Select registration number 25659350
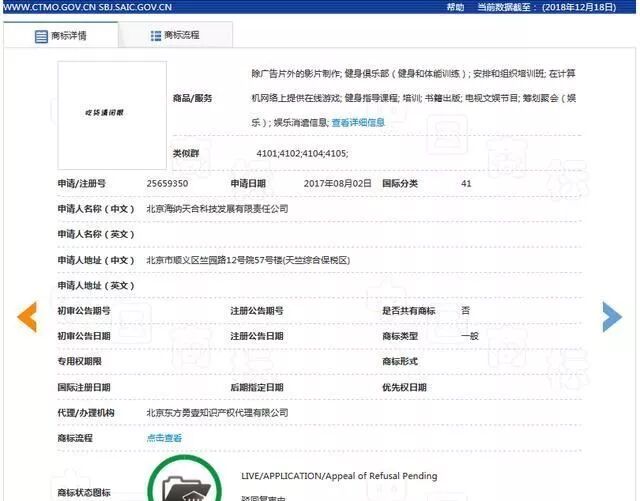 (x=167, y=183)
